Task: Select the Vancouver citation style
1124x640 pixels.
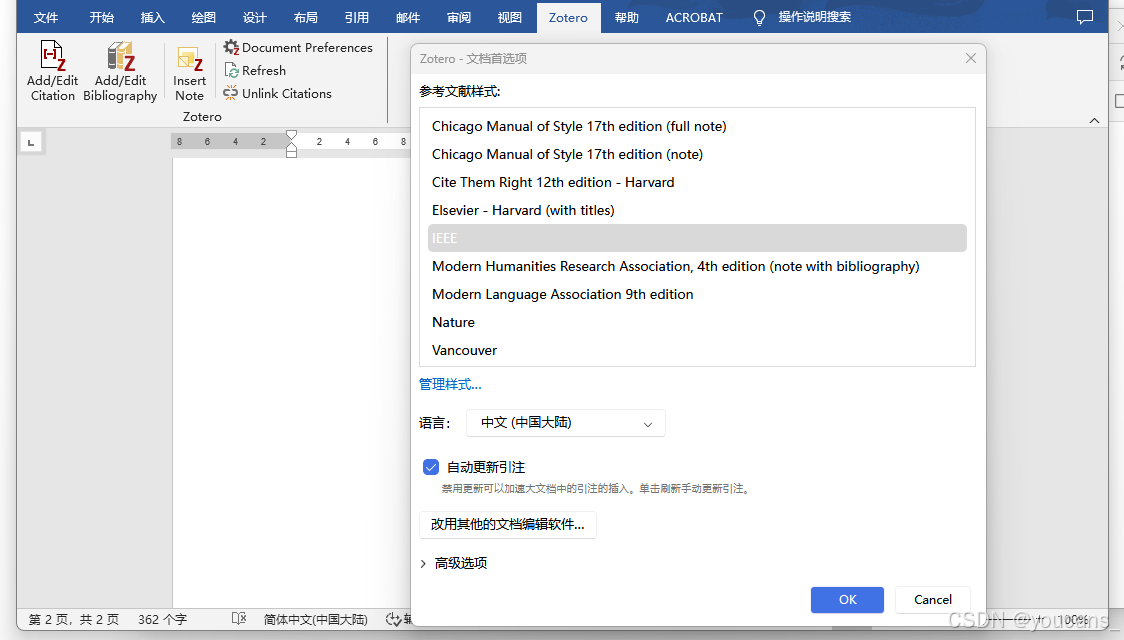Action: point(697,350)
